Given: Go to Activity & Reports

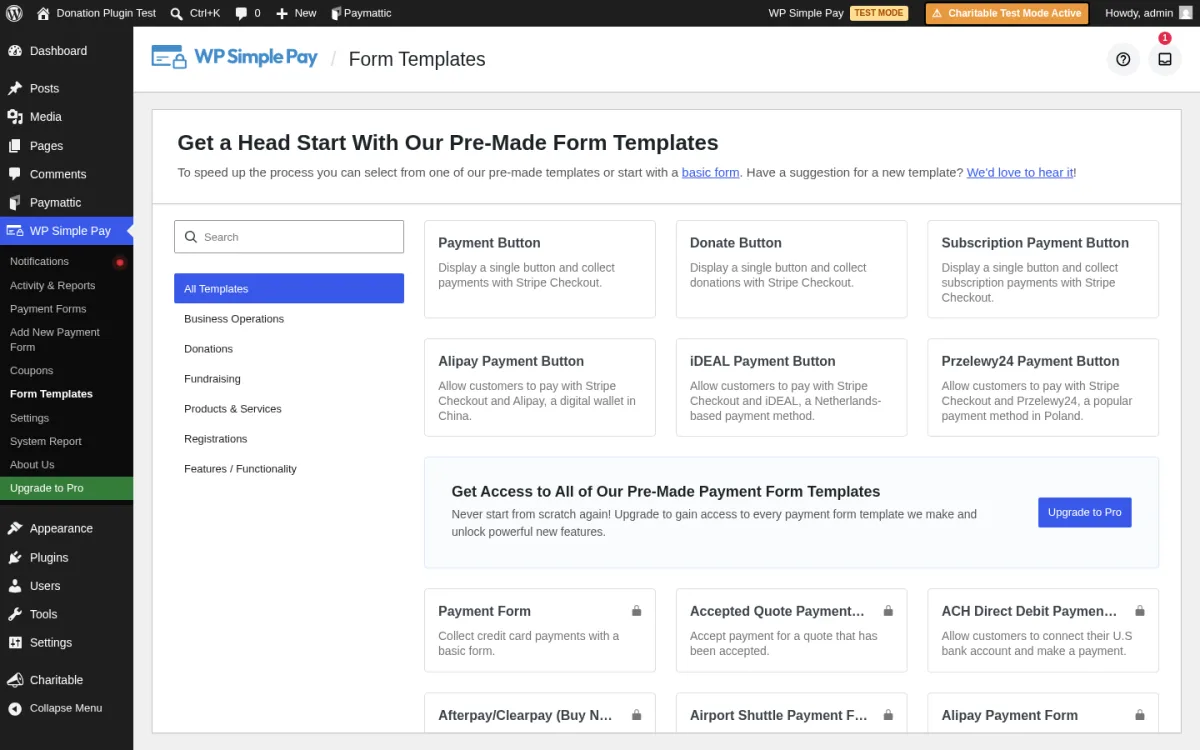Looking at the screenshot, I should [x=66, y=285].
